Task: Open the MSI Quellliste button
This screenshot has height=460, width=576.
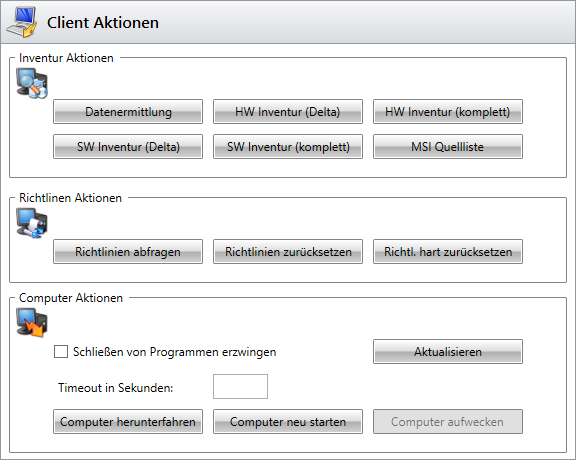Action: pos(448,147)
